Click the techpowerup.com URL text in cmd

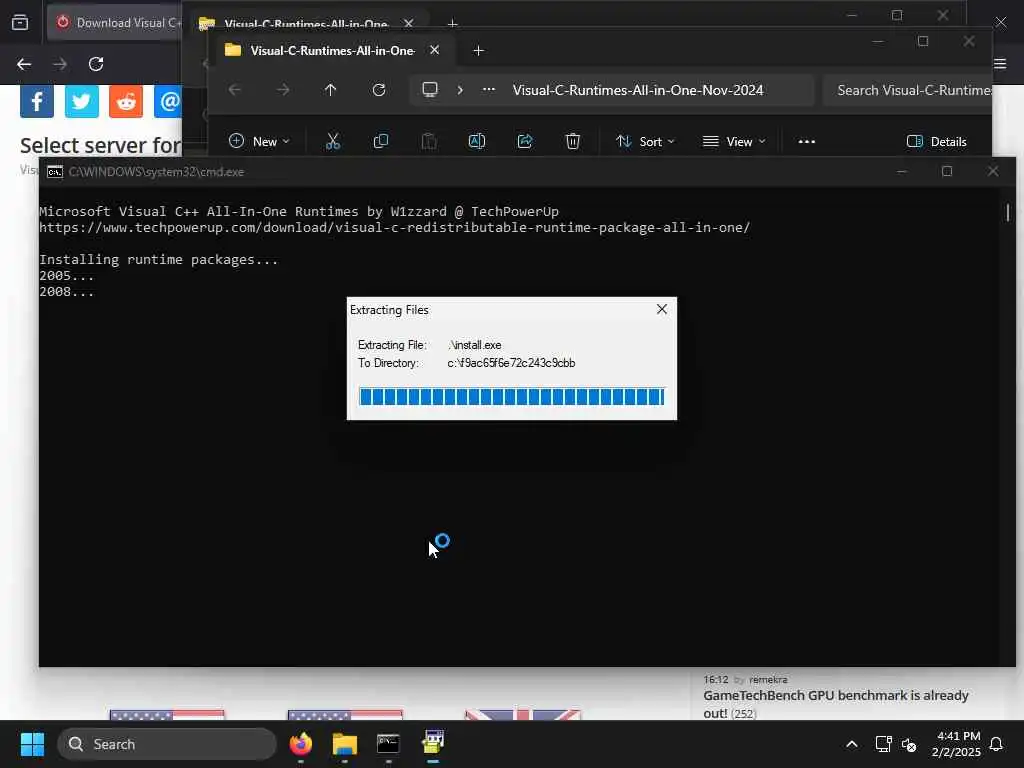coord(394,227)
